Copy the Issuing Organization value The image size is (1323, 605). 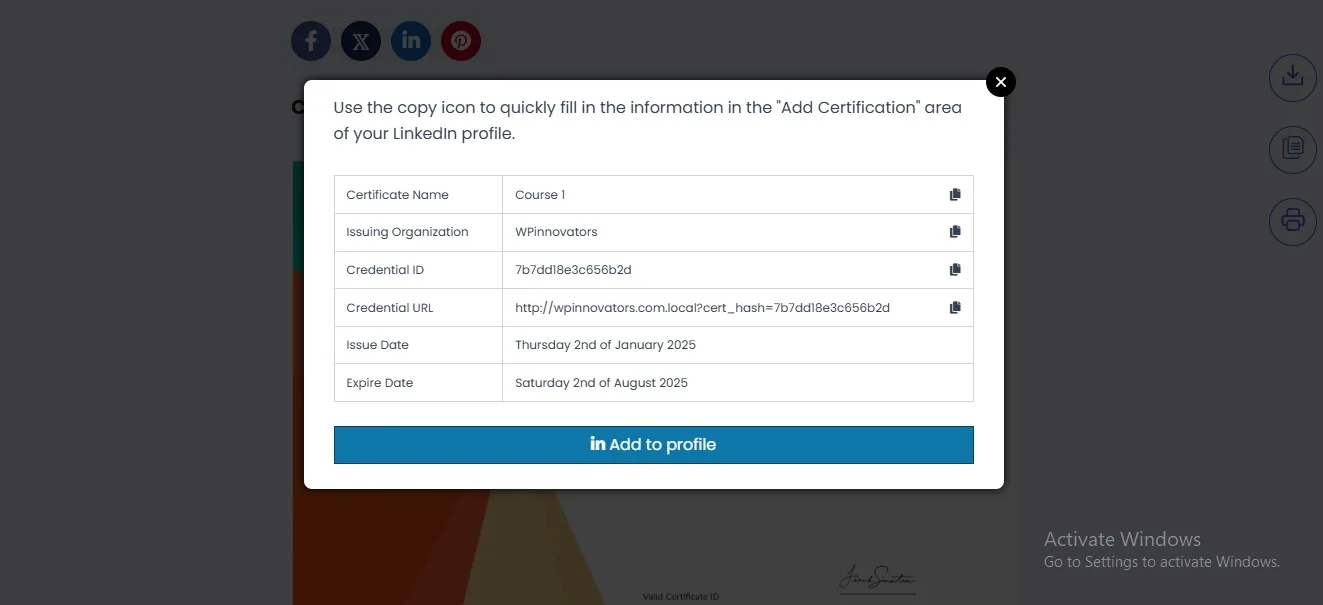[954, 231]
